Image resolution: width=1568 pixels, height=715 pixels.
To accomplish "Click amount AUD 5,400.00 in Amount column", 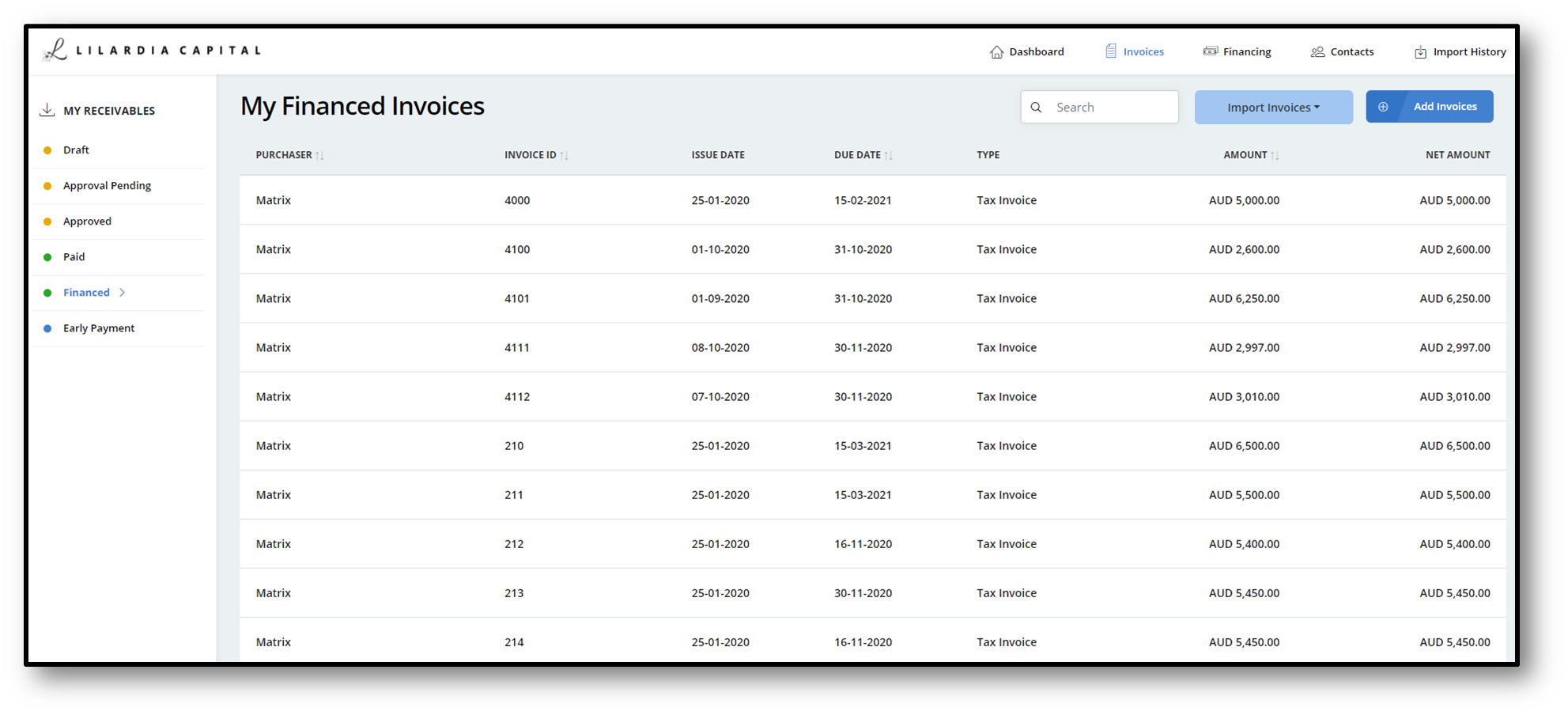I will pos(1244,543).
